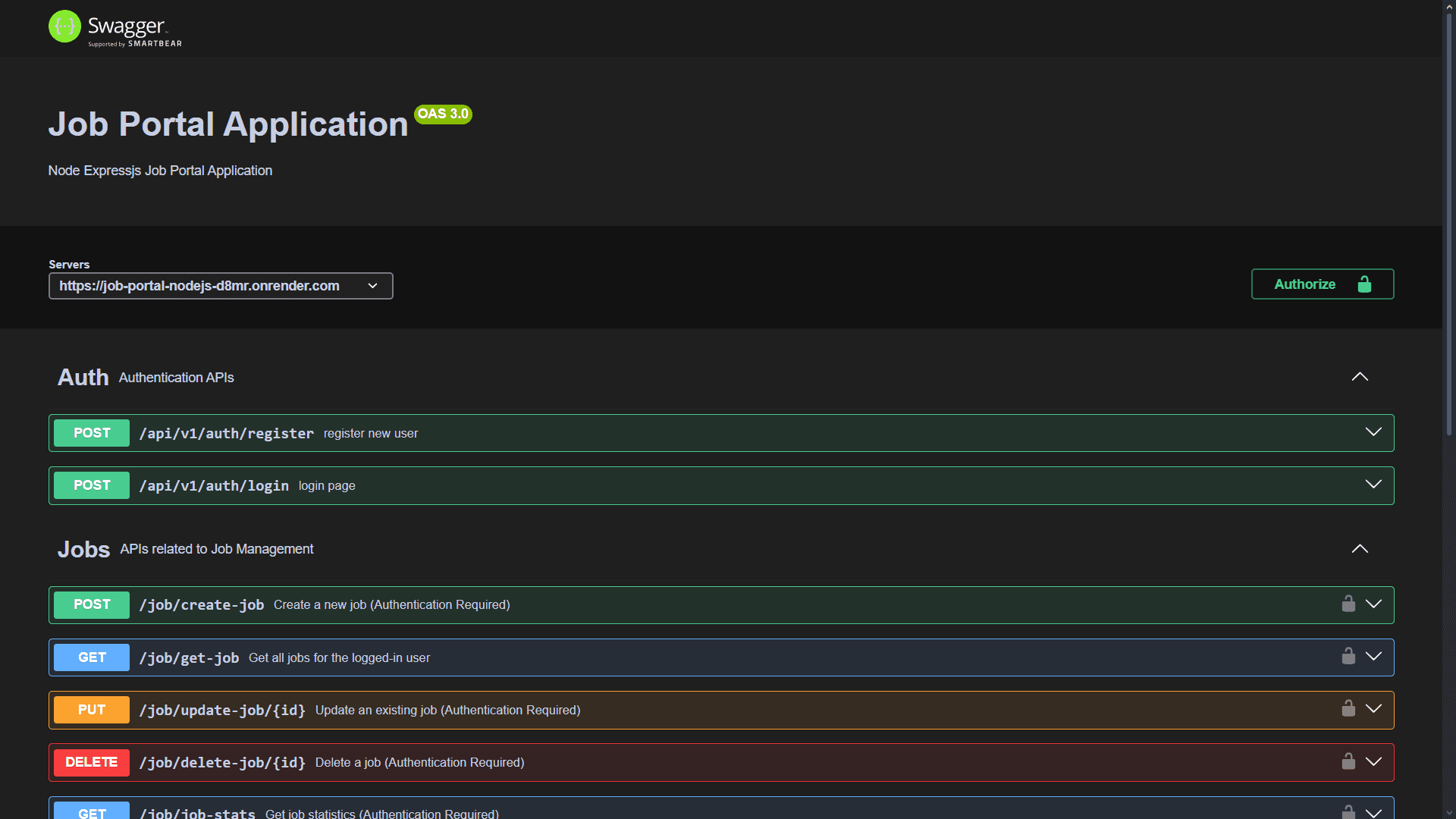Collapse the Jobs section
Screen dimensions: 1456x819
[x=1360, y=549]
